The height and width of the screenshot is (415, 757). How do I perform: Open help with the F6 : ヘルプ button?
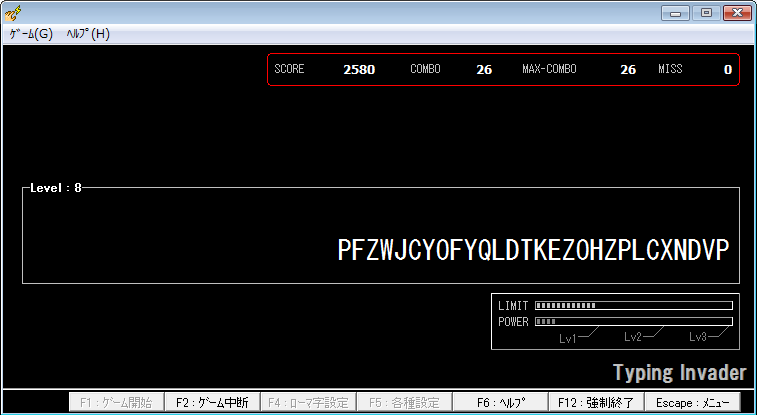pos(500,402)
